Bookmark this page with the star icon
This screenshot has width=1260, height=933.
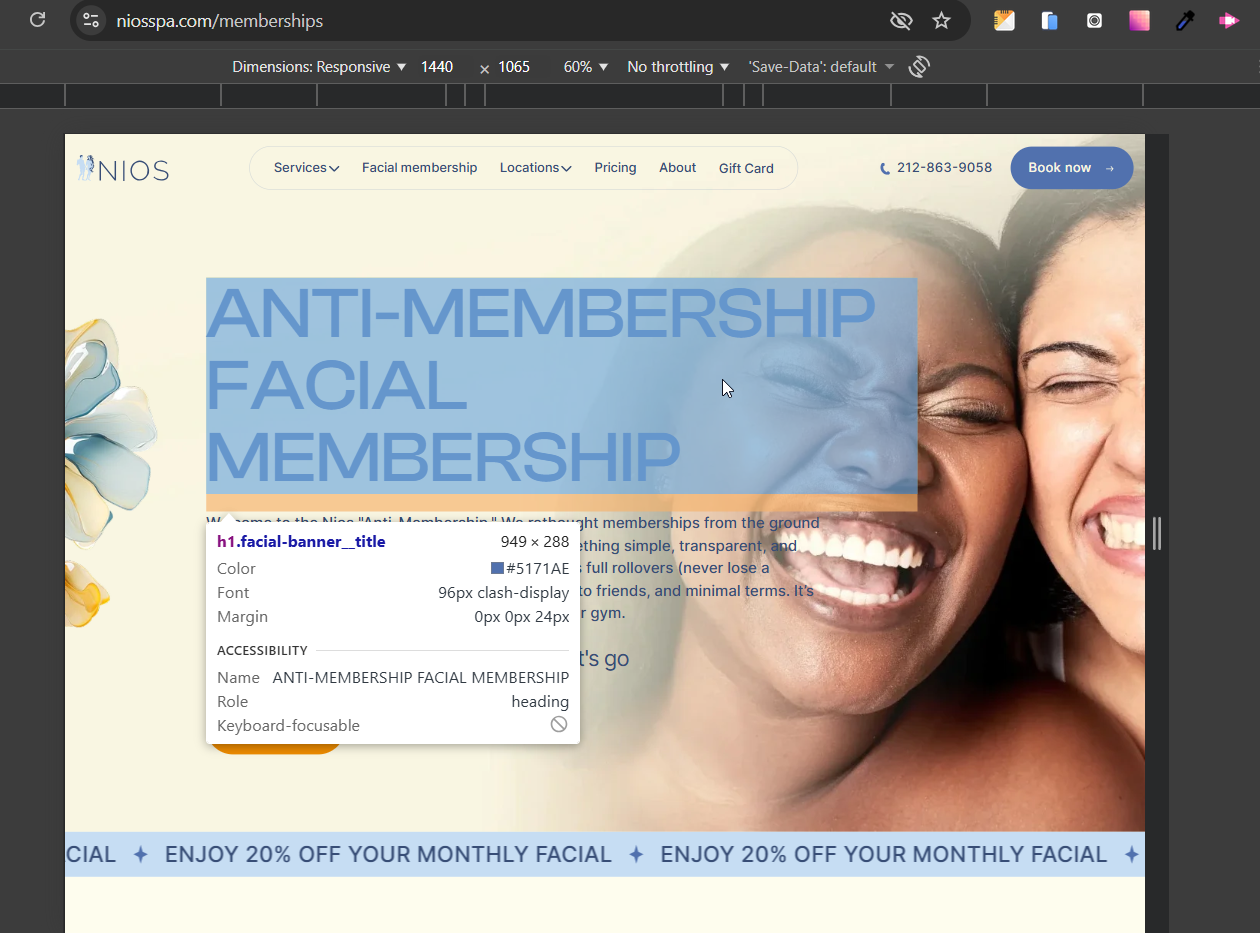(941, 20)
